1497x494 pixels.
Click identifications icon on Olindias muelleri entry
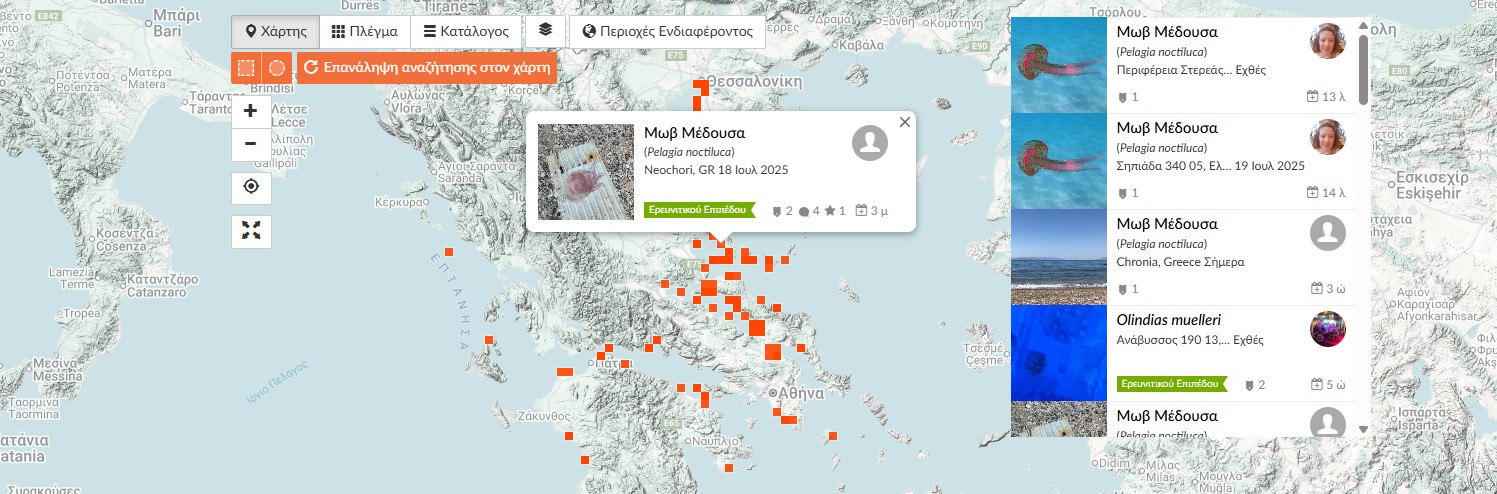[x=1250, y=385]
